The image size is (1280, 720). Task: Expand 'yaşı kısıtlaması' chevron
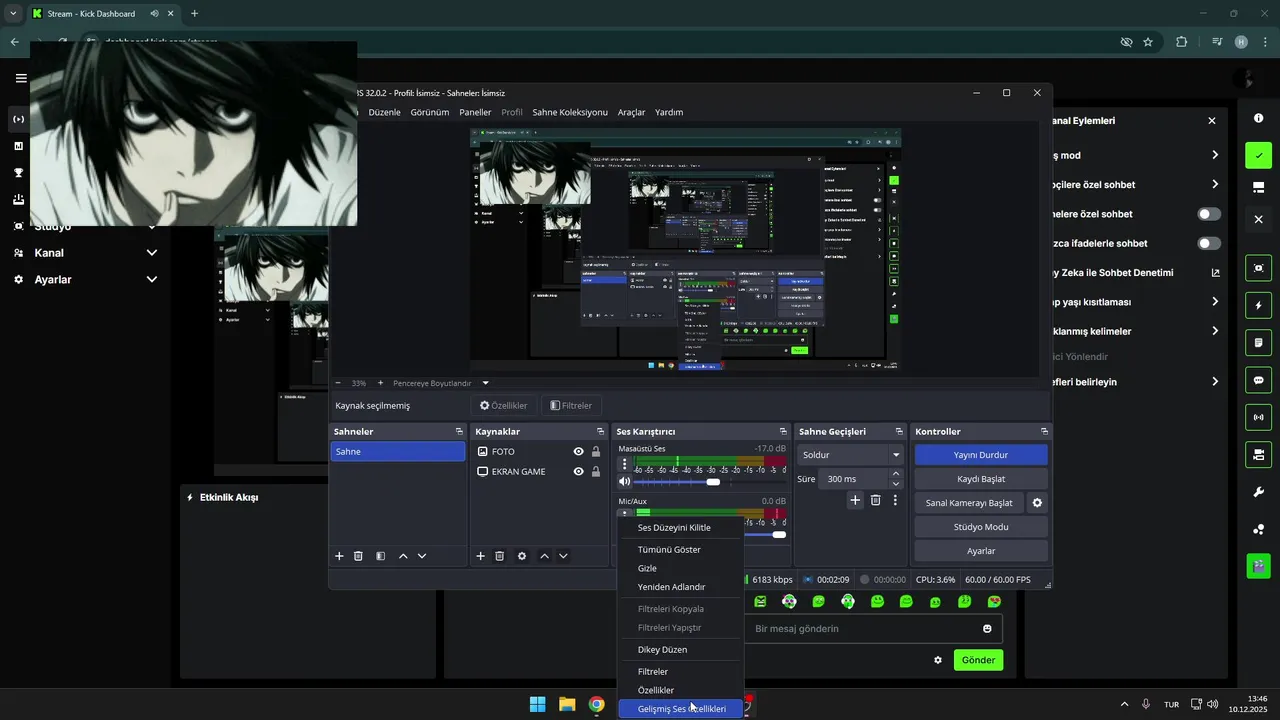1215,302
